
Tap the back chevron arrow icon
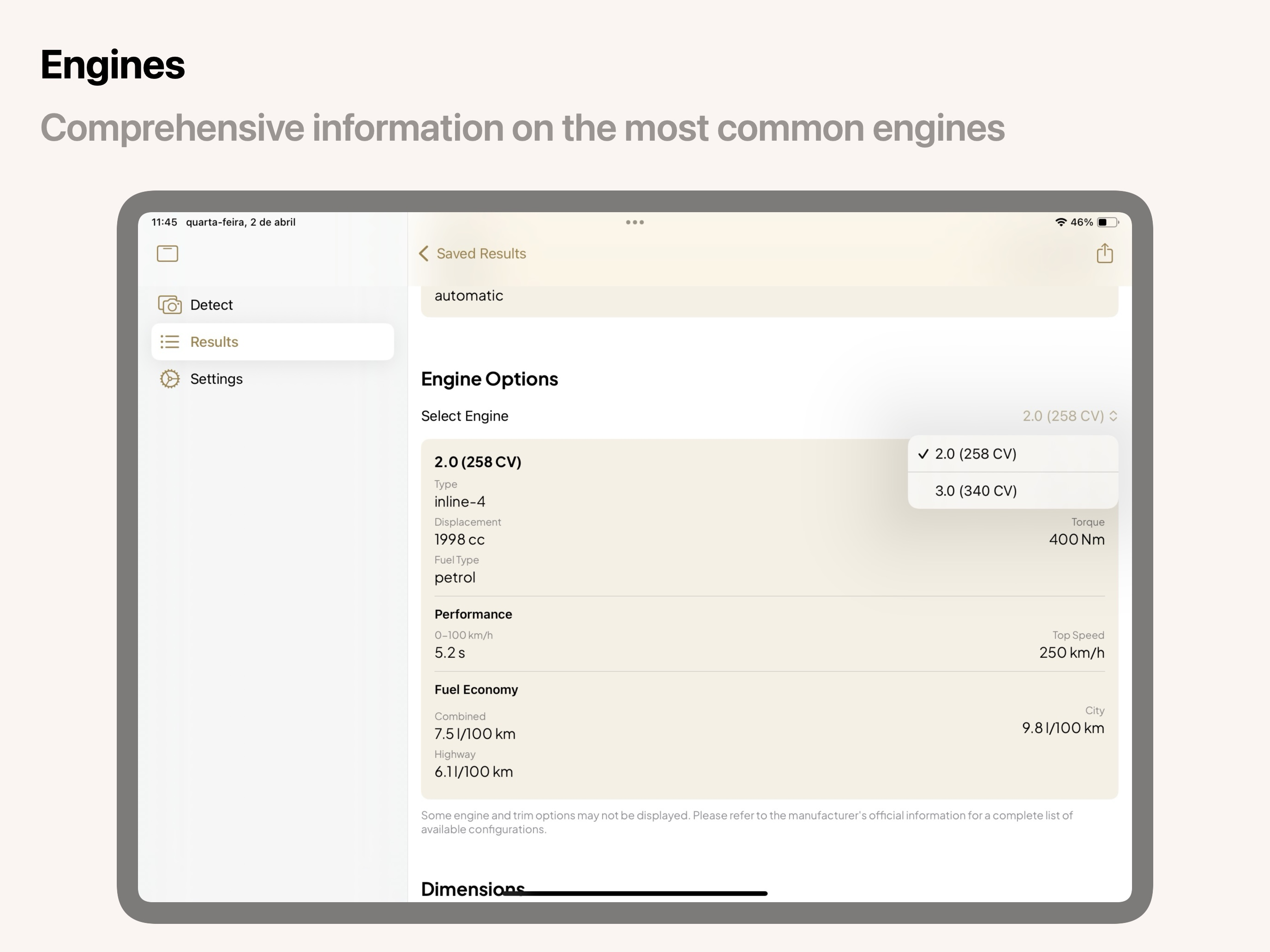click(x=424, y=254)
